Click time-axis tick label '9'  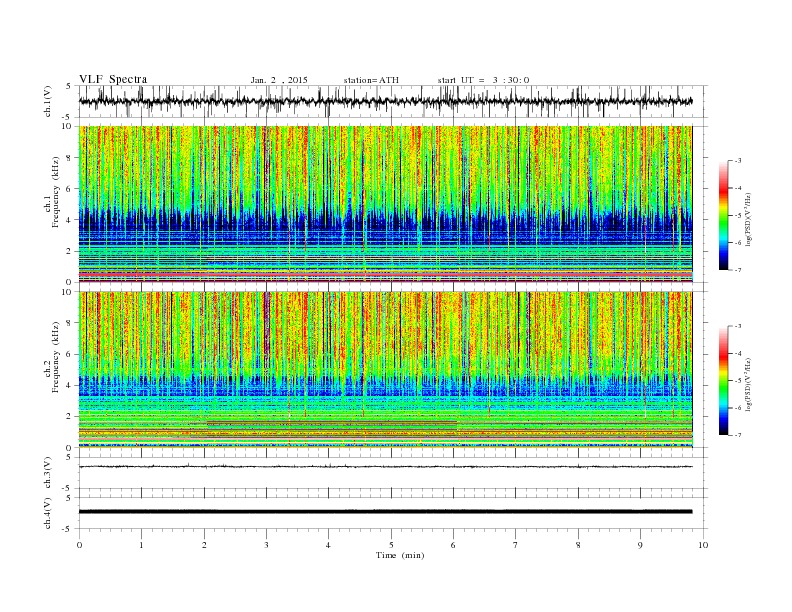[640, 545]
